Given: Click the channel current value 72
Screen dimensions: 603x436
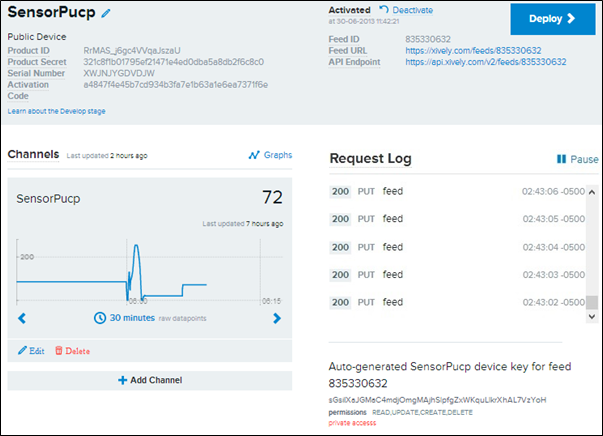Looking at the screenshot, I should tap(272, 197).
